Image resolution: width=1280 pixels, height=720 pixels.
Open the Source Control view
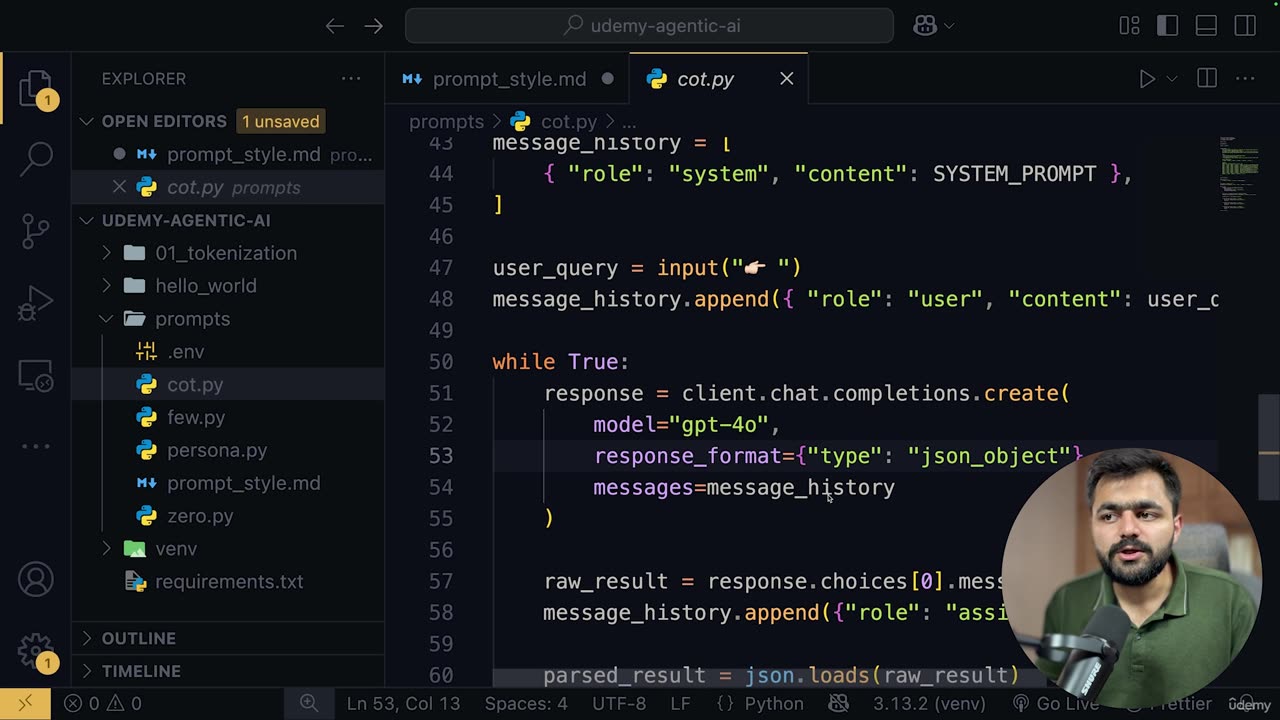(36, 231)
